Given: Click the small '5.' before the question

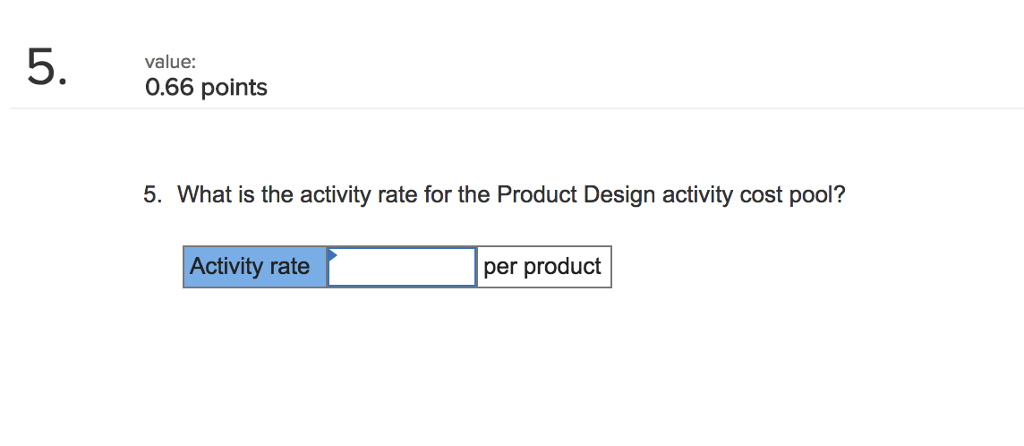Looking at the screenshot, I should 151,195.
